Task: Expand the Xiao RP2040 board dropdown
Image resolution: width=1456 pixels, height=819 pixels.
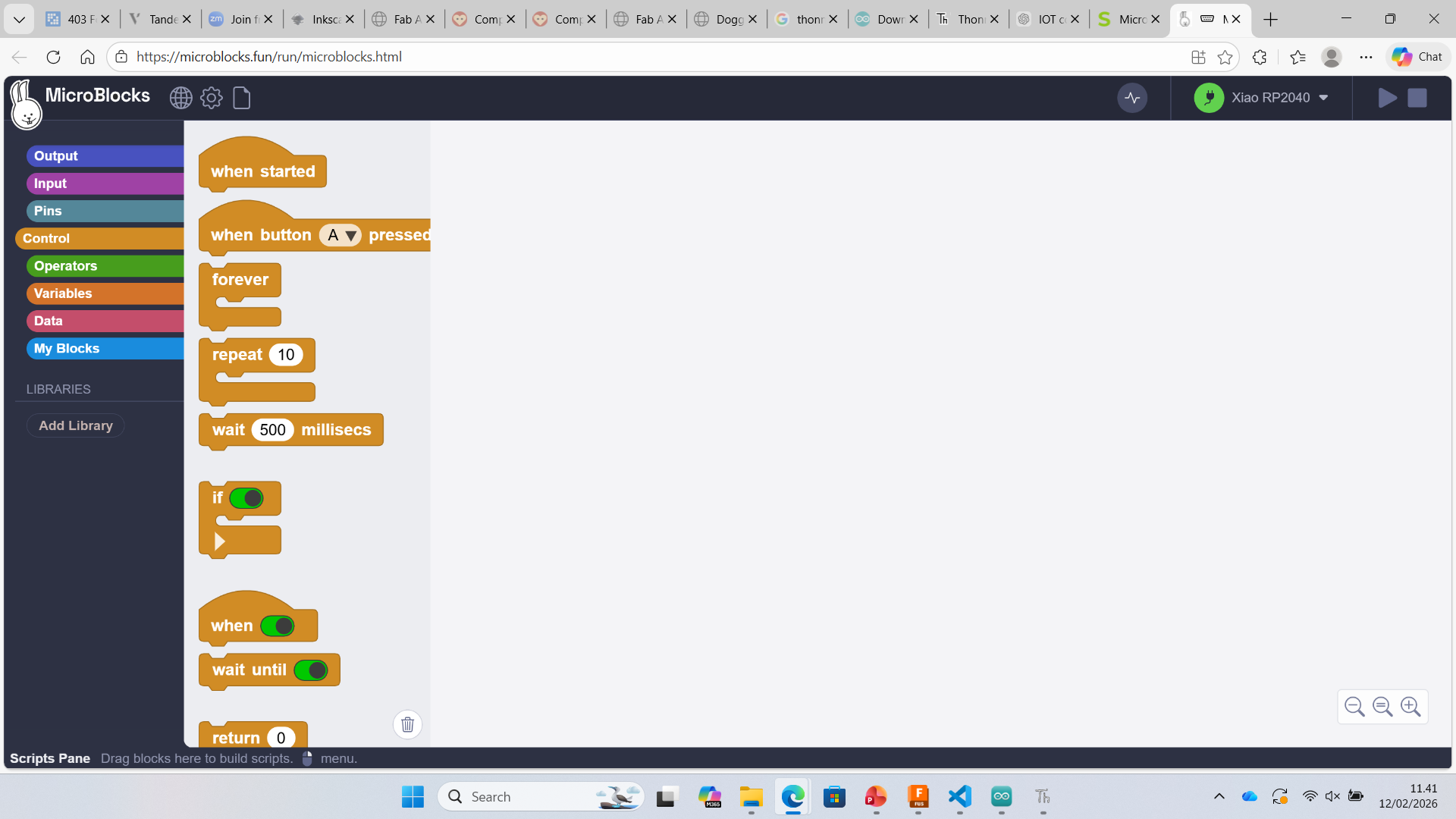Action: (x=1323, y=98)
